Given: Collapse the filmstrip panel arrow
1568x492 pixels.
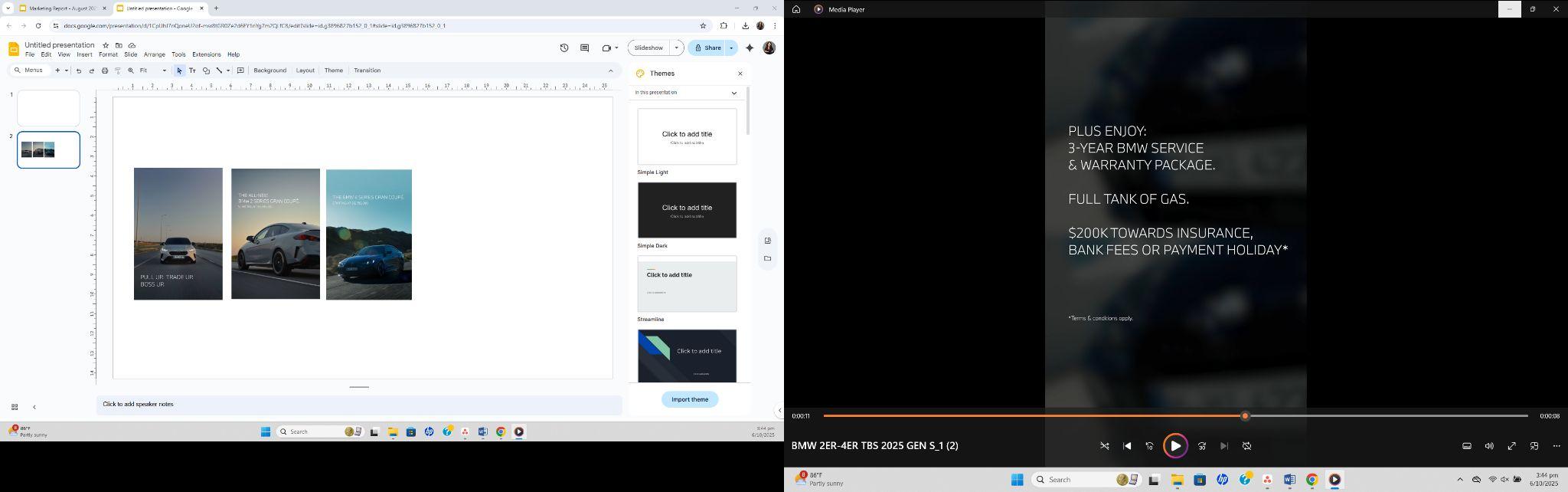Looking at the screenshot, I should tap(34, 407).
